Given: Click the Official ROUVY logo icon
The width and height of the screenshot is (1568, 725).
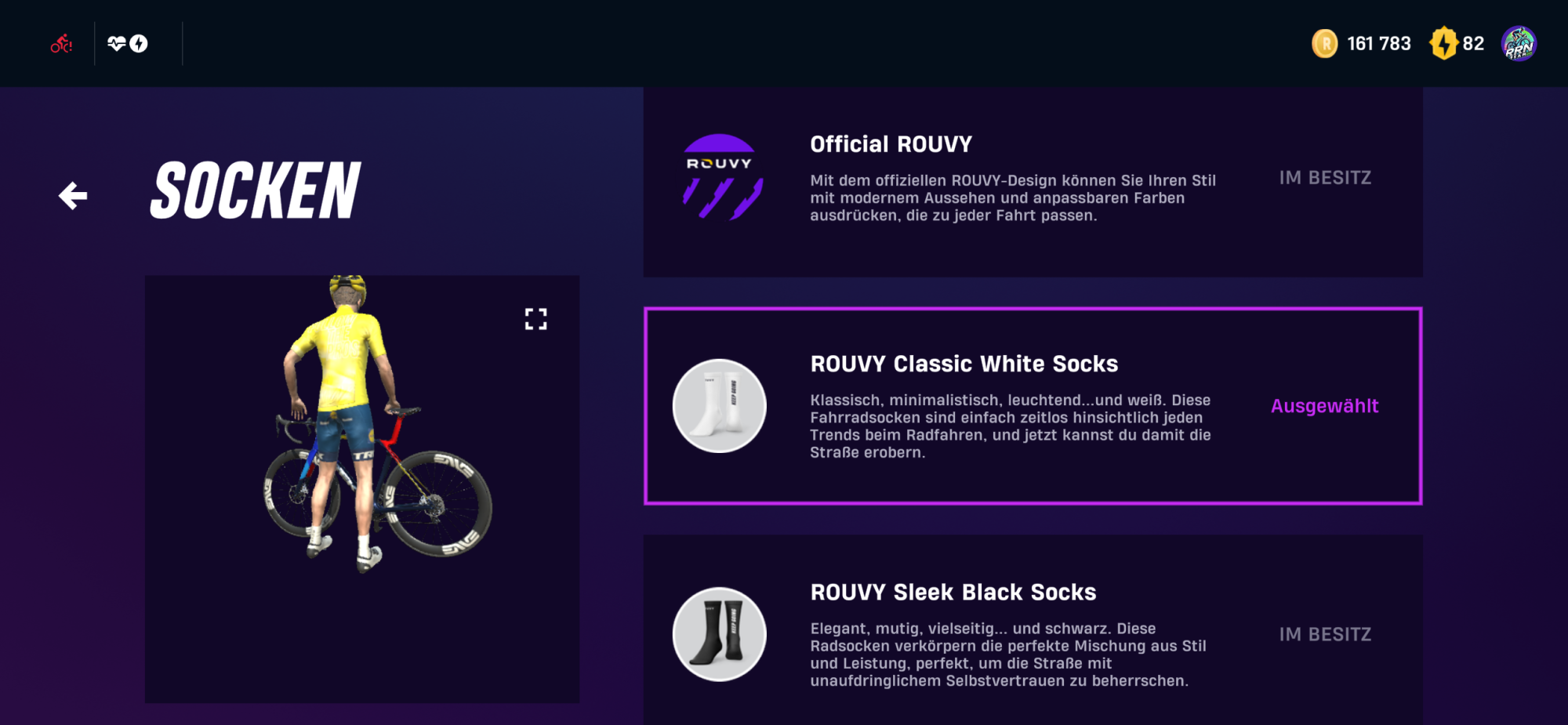Looking at the screenshot, I should pyautogui.click(x=720, y=177).
